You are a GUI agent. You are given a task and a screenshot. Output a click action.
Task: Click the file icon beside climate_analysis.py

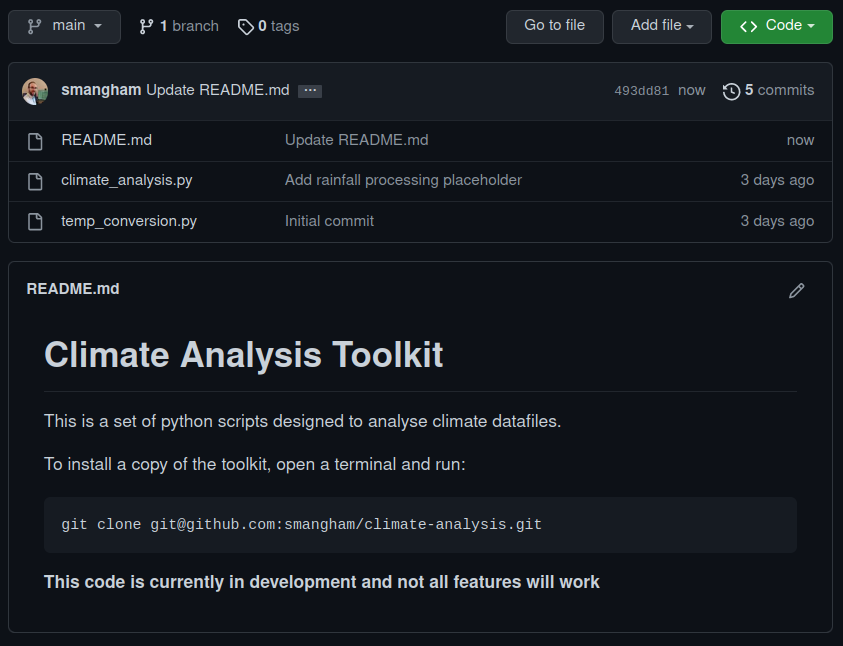point(35,180)
